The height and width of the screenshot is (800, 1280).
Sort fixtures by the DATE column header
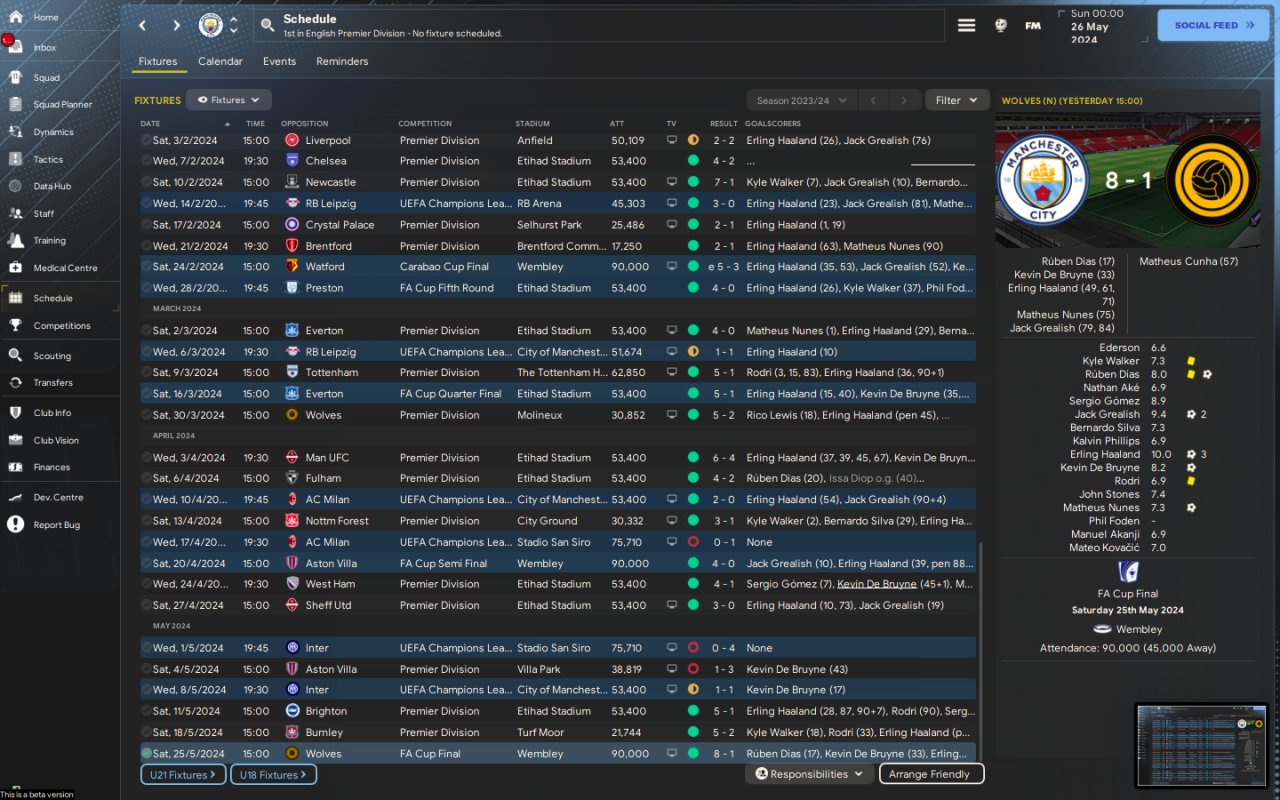[150, 124]
